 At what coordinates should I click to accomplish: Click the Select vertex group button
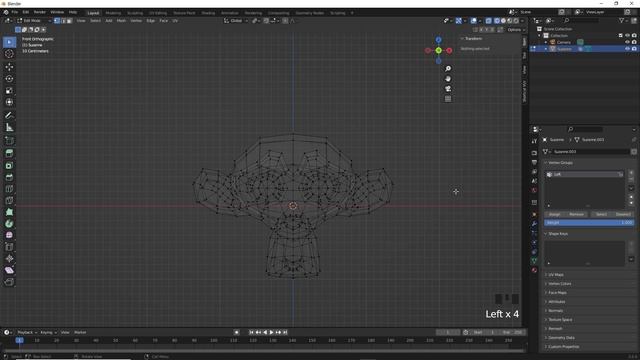click(x=601, y=214)
